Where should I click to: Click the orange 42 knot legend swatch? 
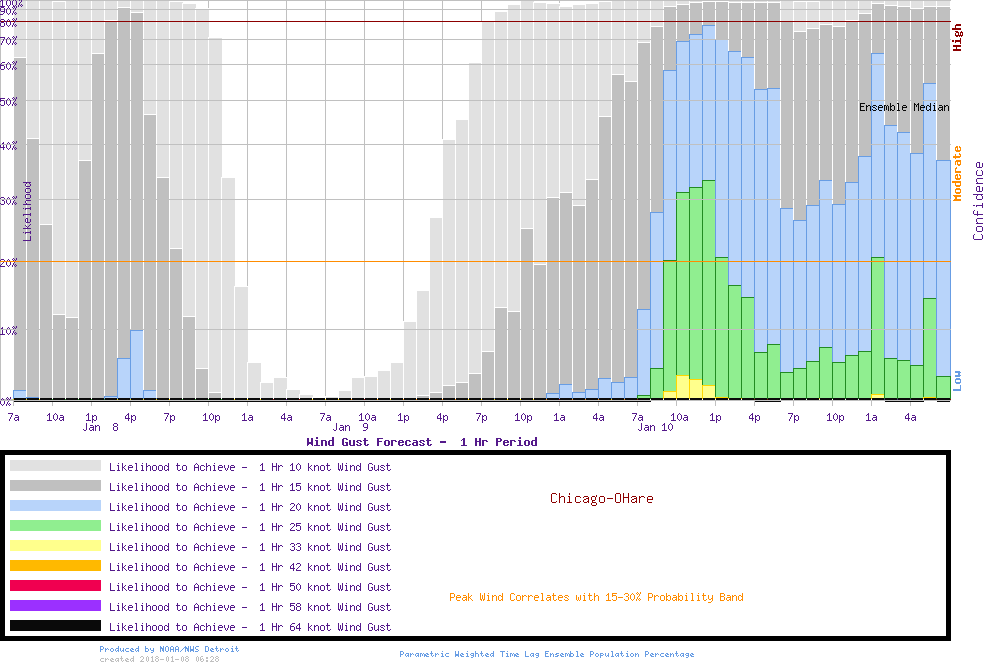pos(55,566)
